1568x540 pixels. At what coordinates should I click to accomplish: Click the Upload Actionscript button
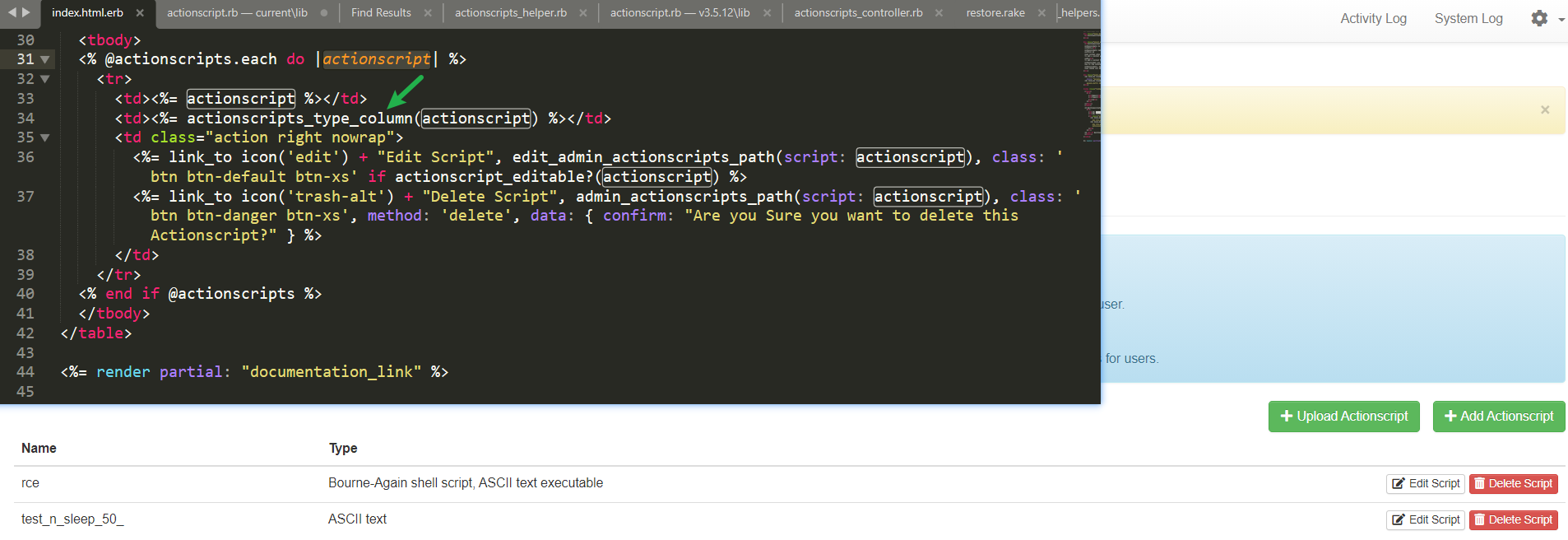coord(1344,417)
